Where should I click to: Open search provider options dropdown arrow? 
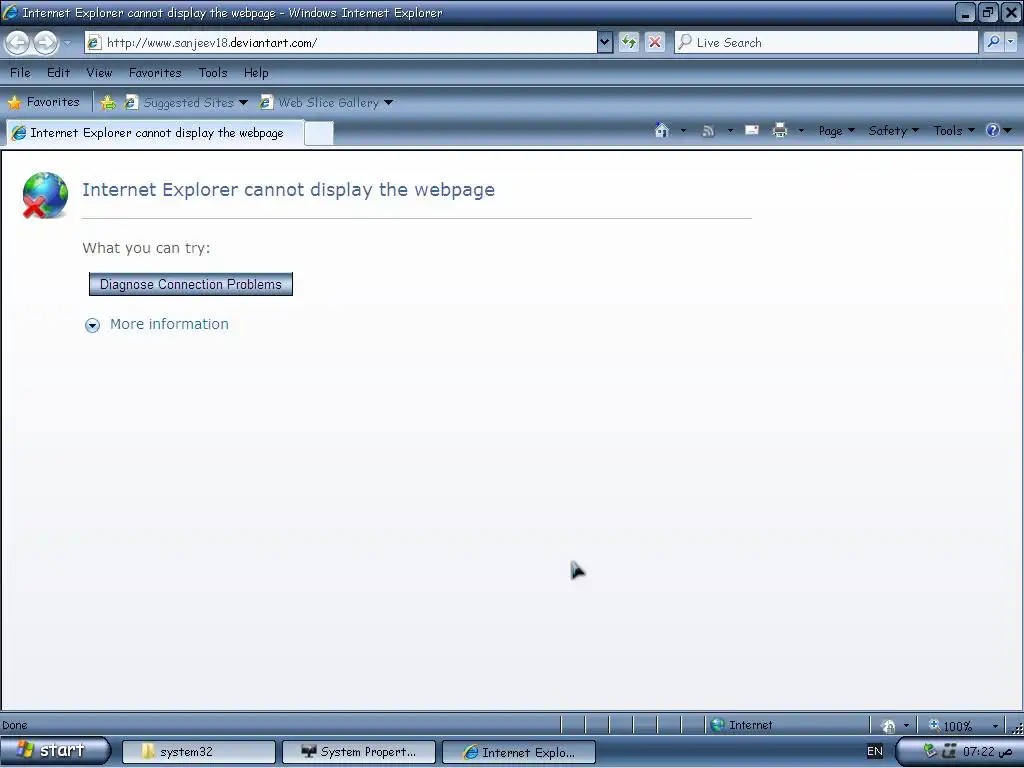(1010, 42)
